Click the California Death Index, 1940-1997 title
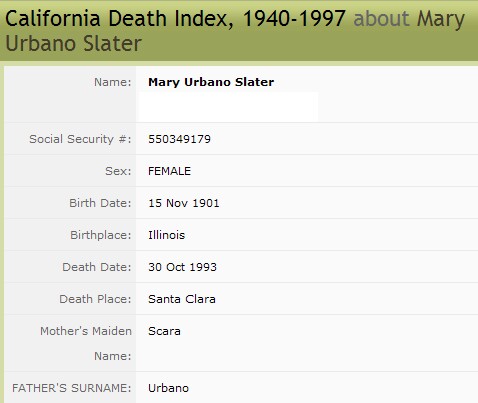478x403 pixels. pyautogui.click(x=175, y=18)
